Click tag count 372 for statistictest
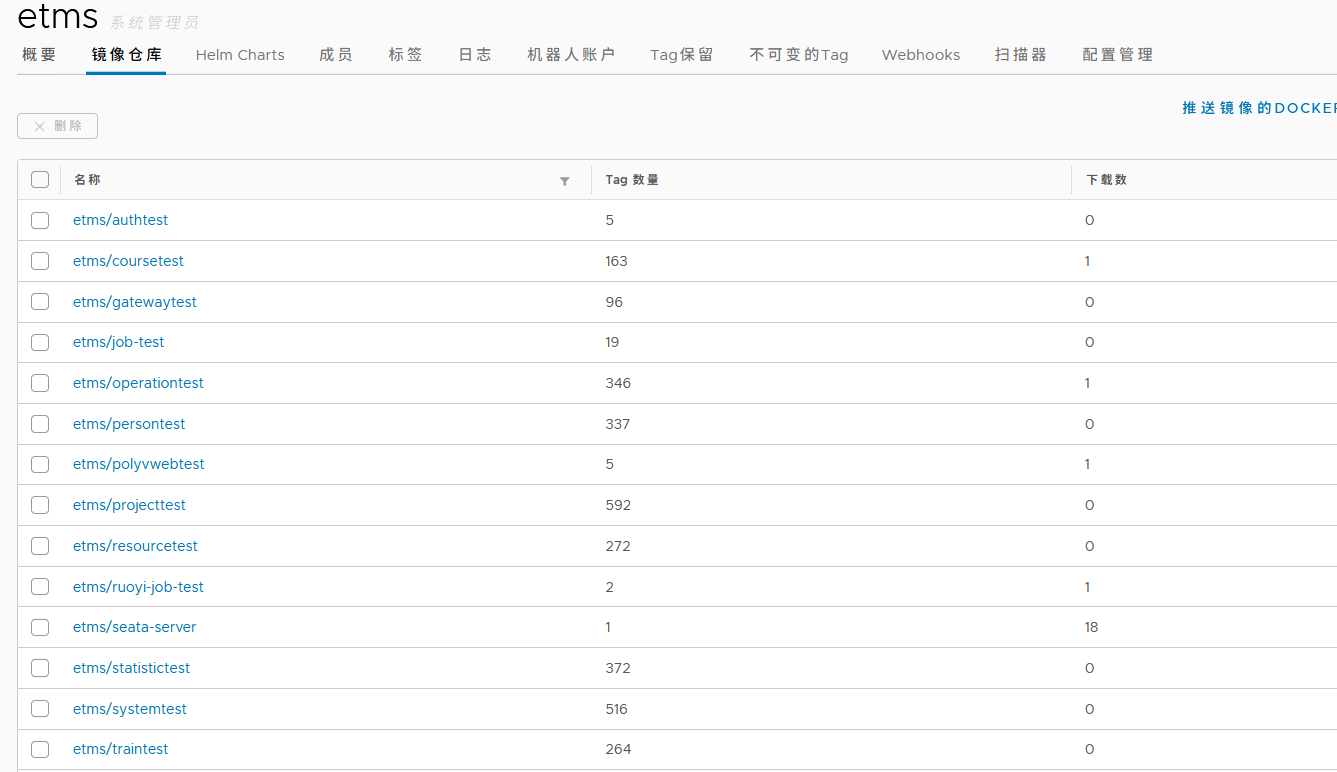 point(618,668)
